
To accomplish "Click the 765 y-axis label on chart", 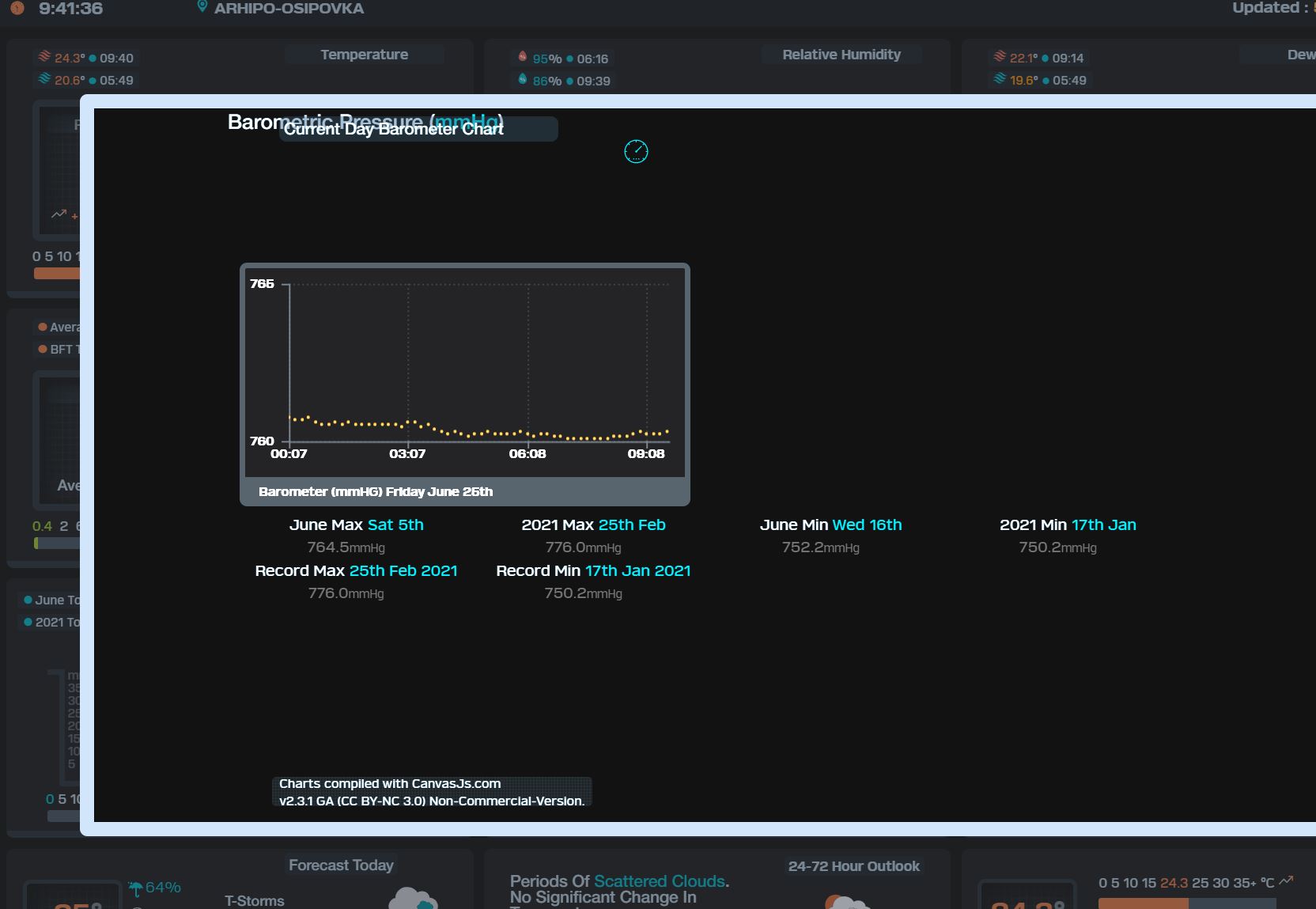I will [262, 283].
